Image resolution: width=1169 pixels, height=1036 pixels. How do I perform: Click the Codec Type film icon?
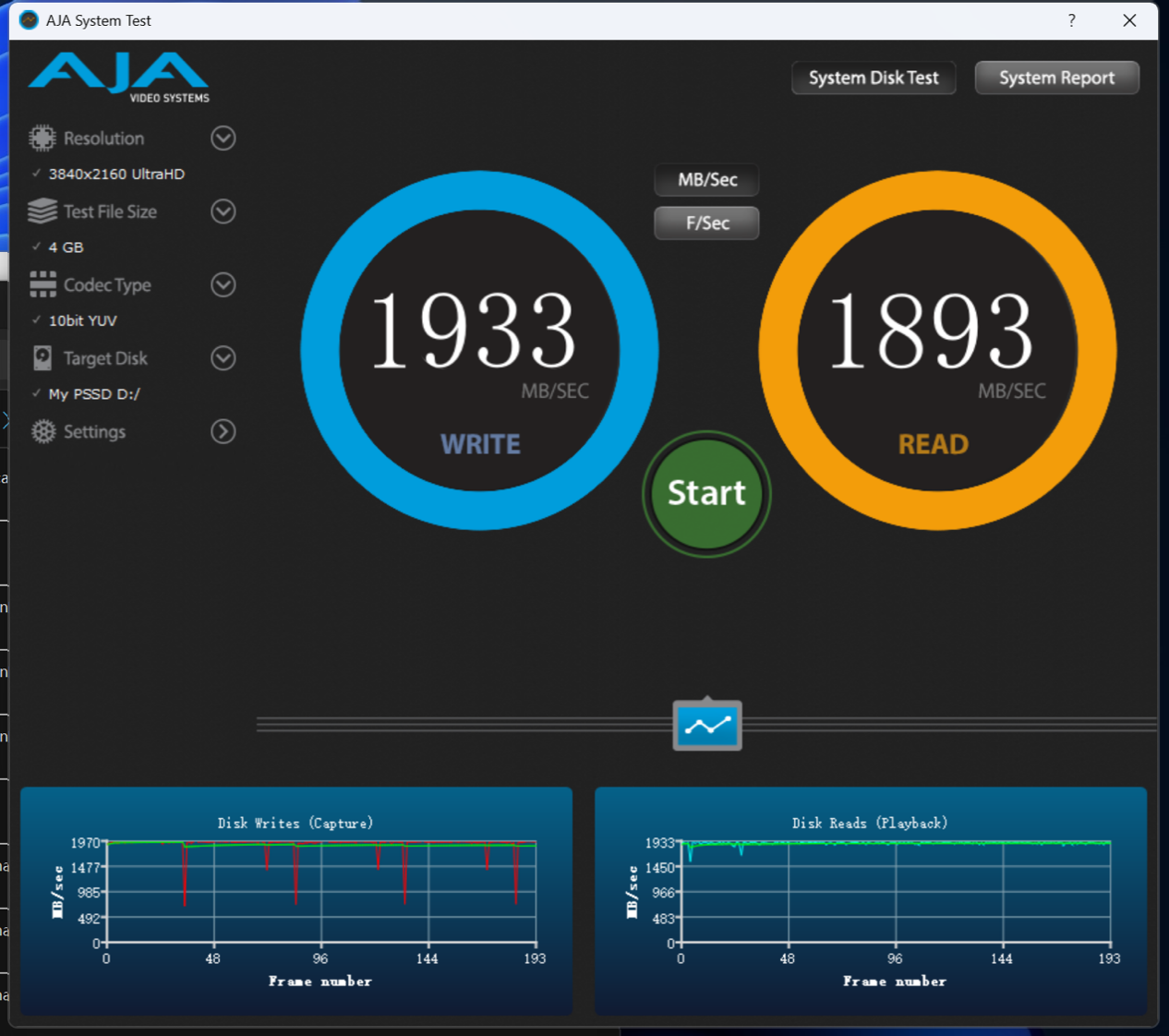(x=42, y=284)
